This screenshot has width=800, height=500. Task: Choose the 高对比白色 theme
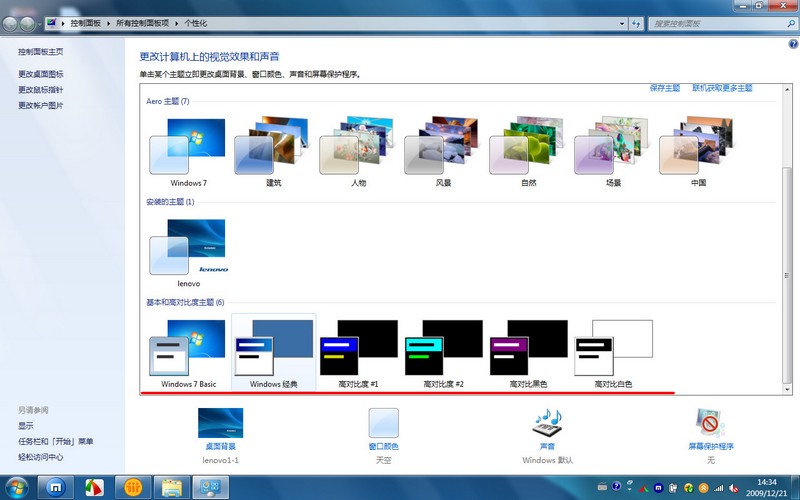(x=613, y=353)
